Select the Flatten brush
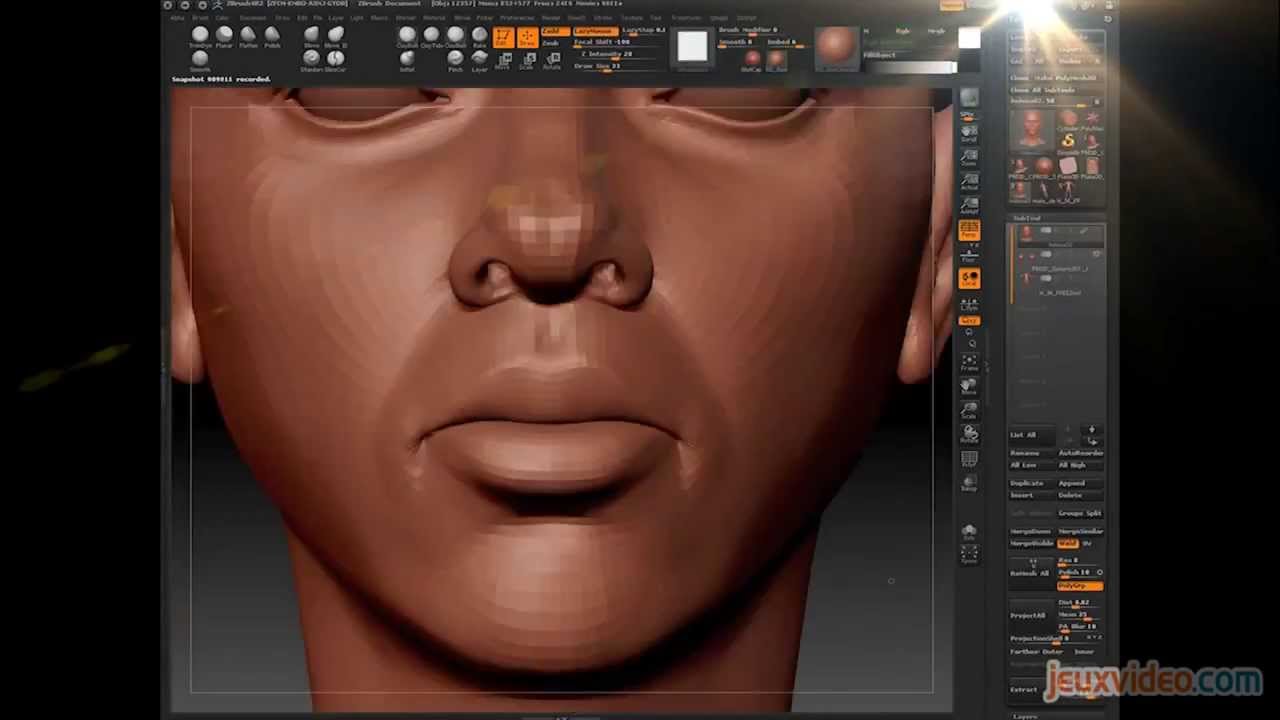Screen dimensions: 1280x720 [x=248, y=37]
